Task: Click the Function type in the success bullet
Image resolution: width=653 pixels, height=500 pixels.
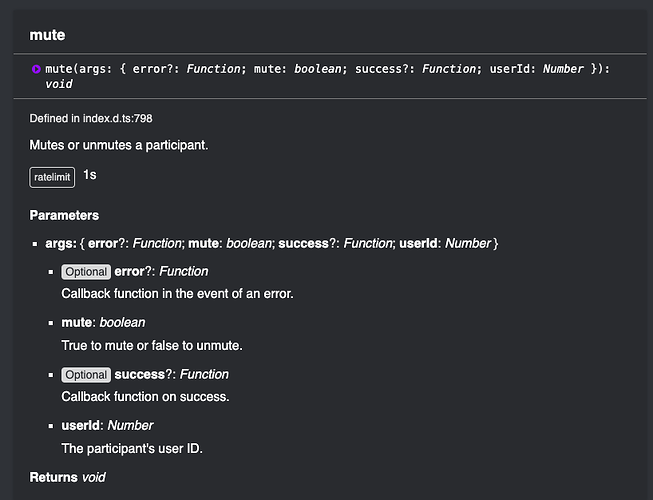Action: click(204, 374)
